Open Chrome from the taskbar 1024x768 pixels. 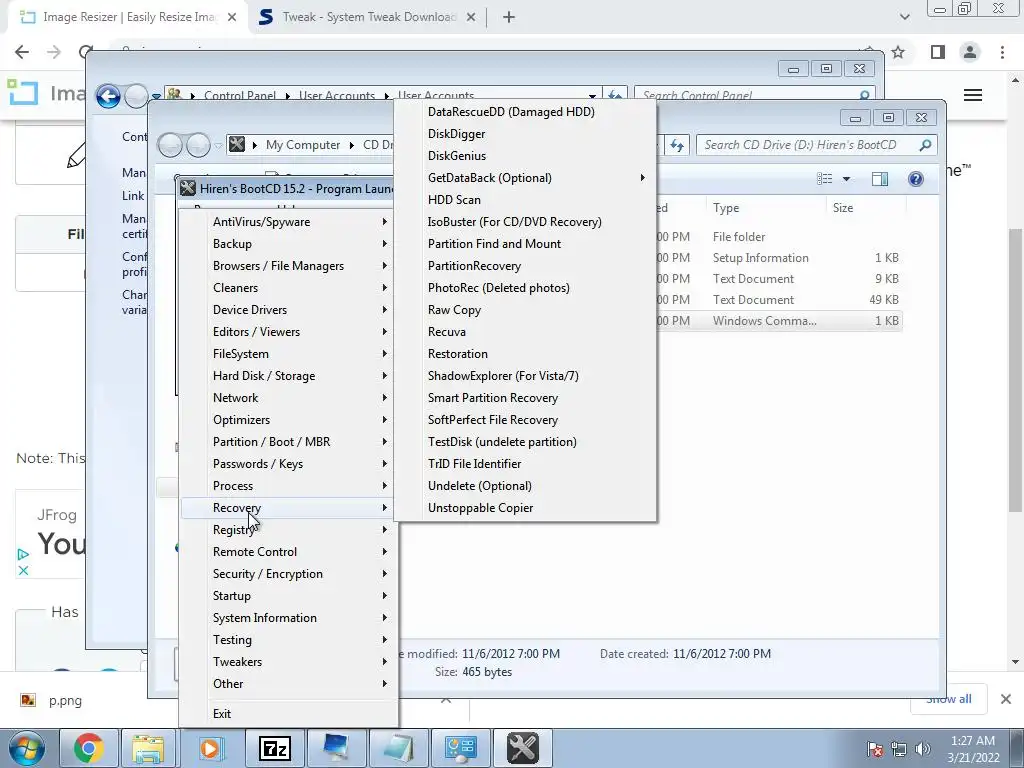click(x=88, y=748)
